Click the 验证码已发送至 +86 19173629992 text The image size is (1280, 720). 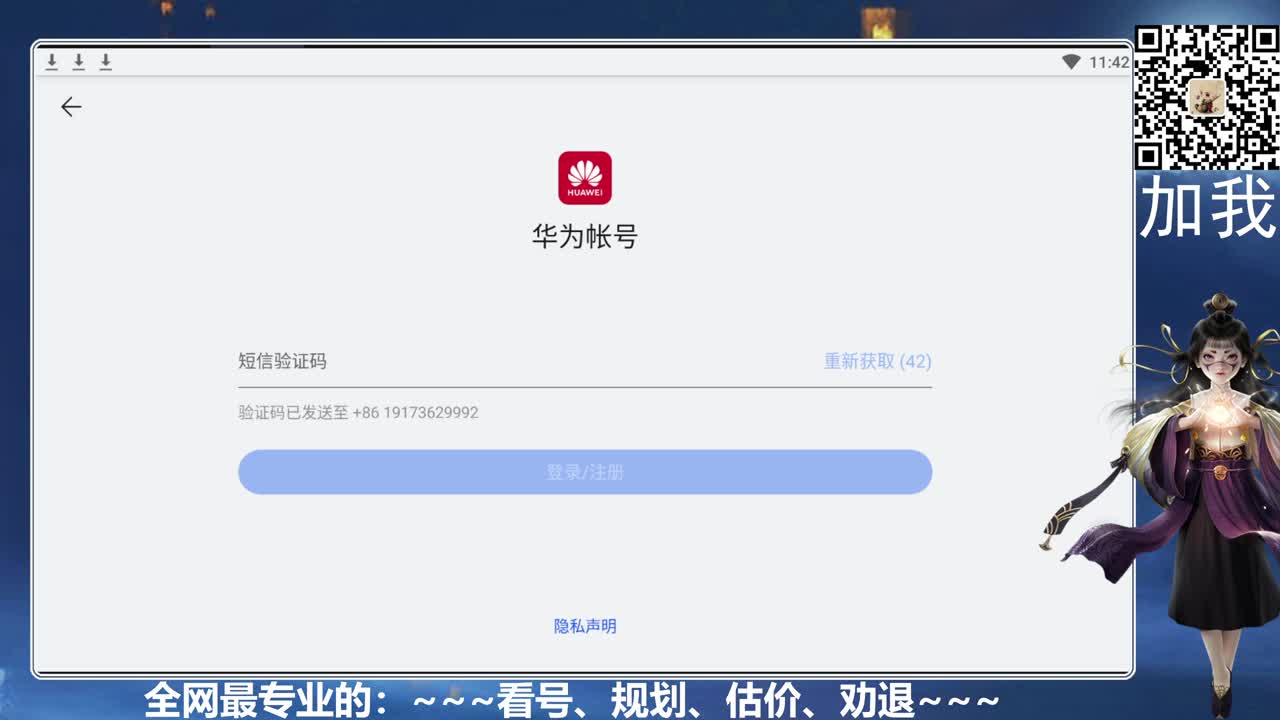pos(358,412)
